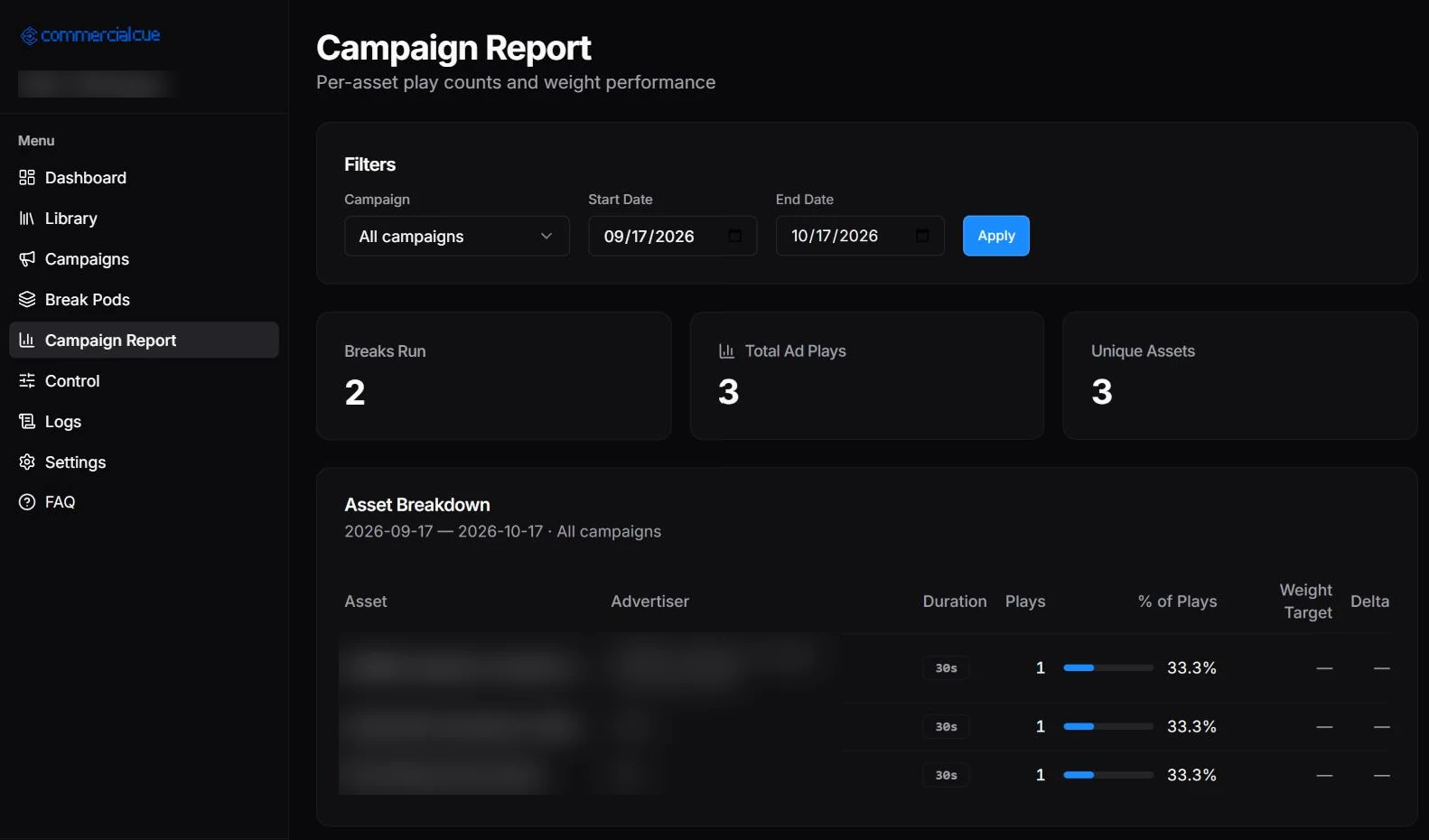Open the Settings sidebar link
1429x840 pixels.
tap(145, 462)
